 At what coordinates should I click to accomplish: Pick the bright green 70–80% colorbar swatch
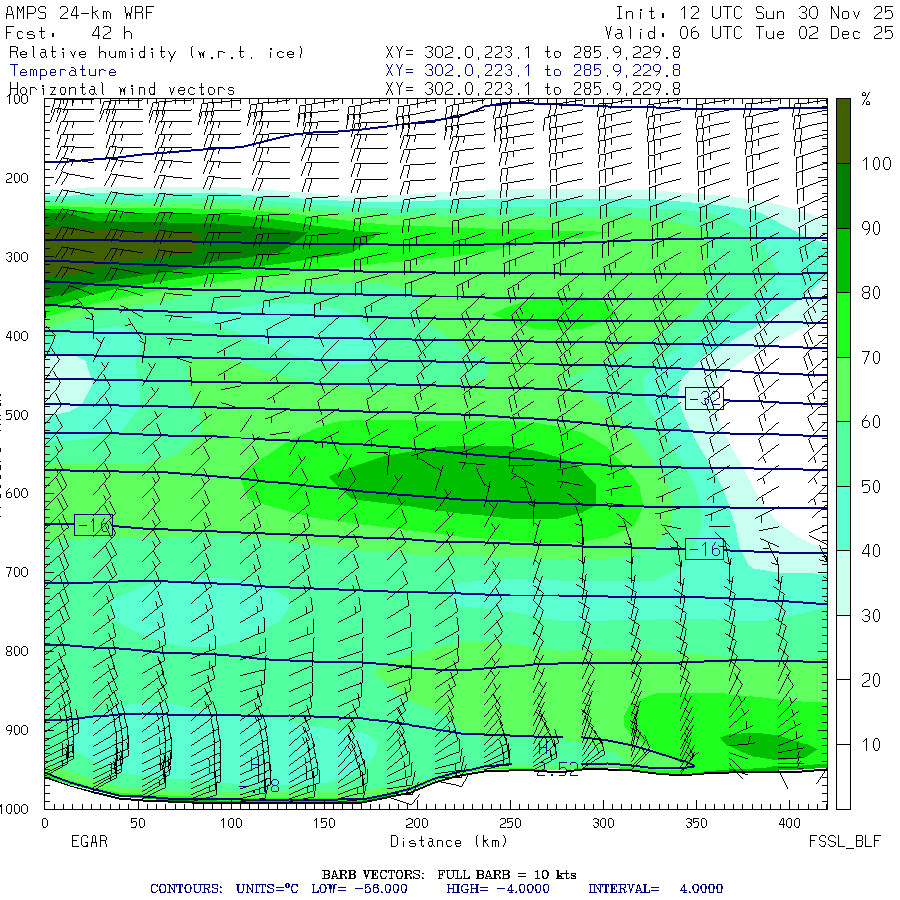point(843,325)
